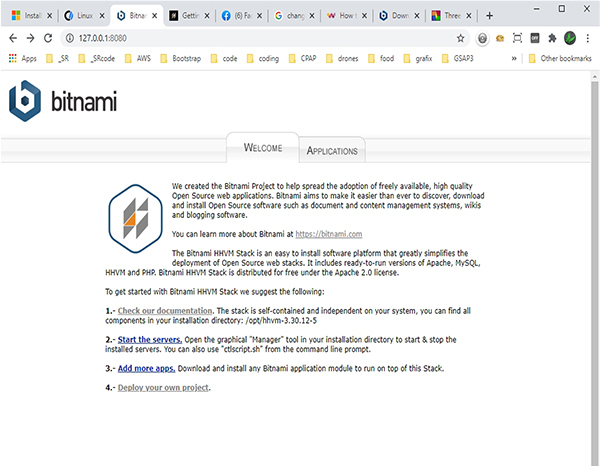Viewport: 600px width, 466px height.
Task: Close the Facebook tab
Action: [259, 16]
